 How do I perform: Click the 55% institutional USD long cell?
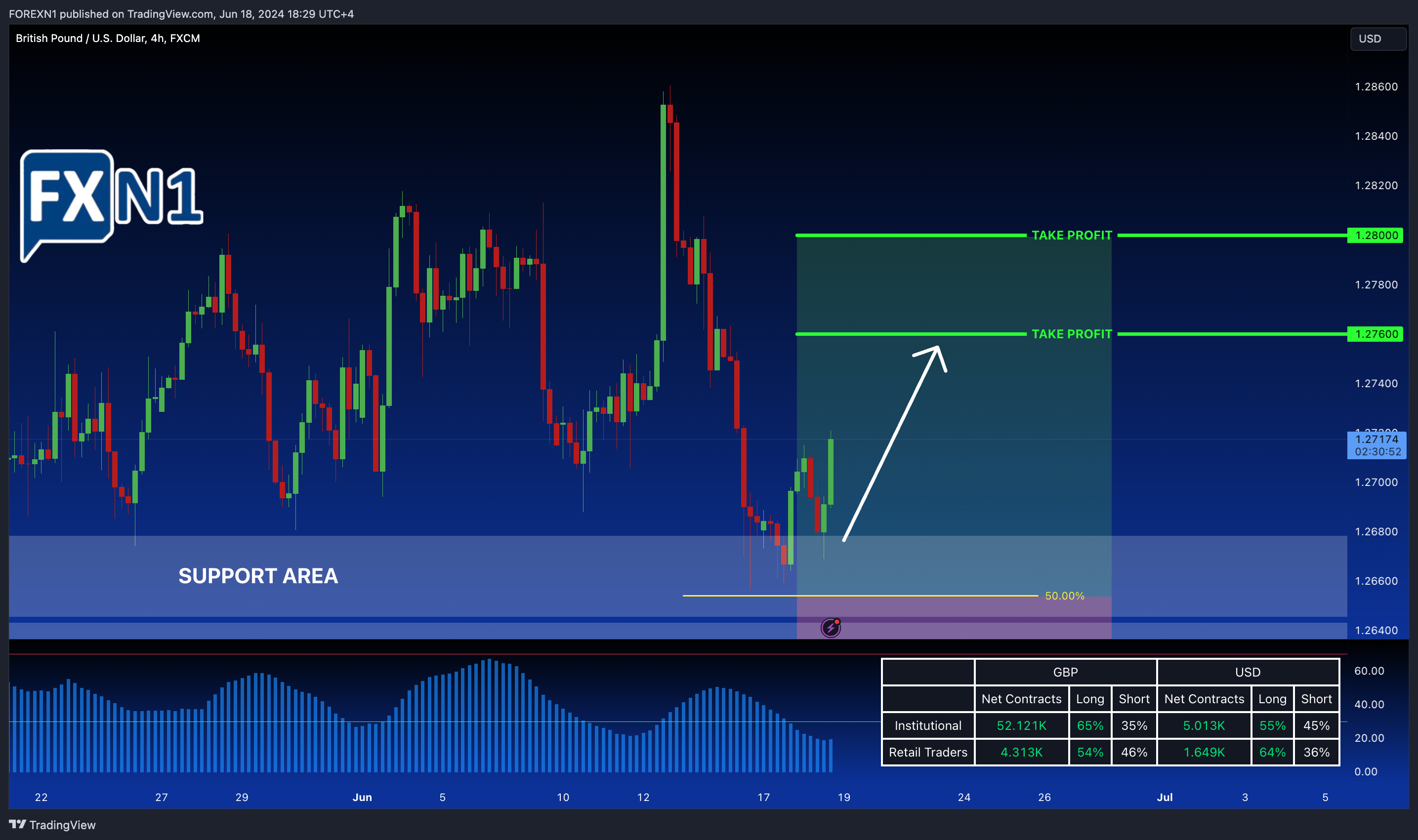1272,725
